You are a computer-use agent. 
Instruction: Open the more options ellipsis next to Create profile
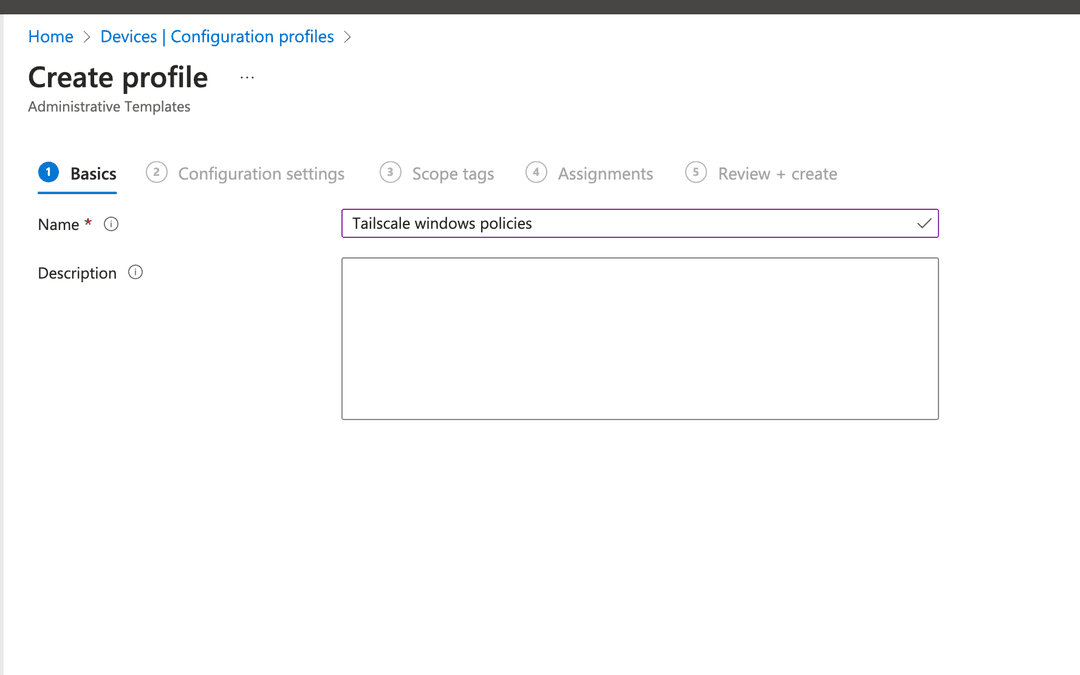[x=246, y=77]
